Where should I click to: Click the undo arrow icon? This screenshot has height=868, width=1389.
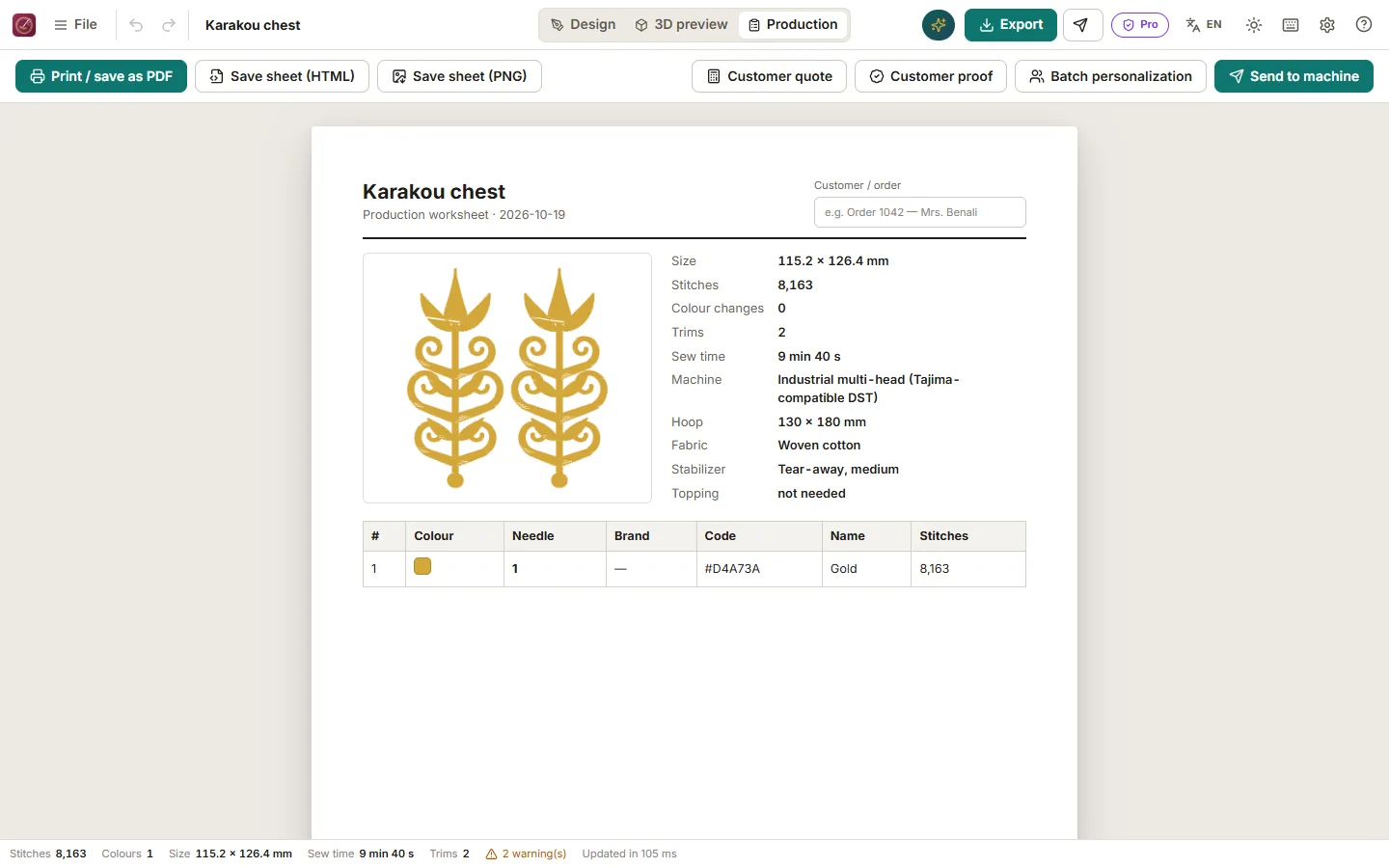pyautogui.click(x=136, y=25)
